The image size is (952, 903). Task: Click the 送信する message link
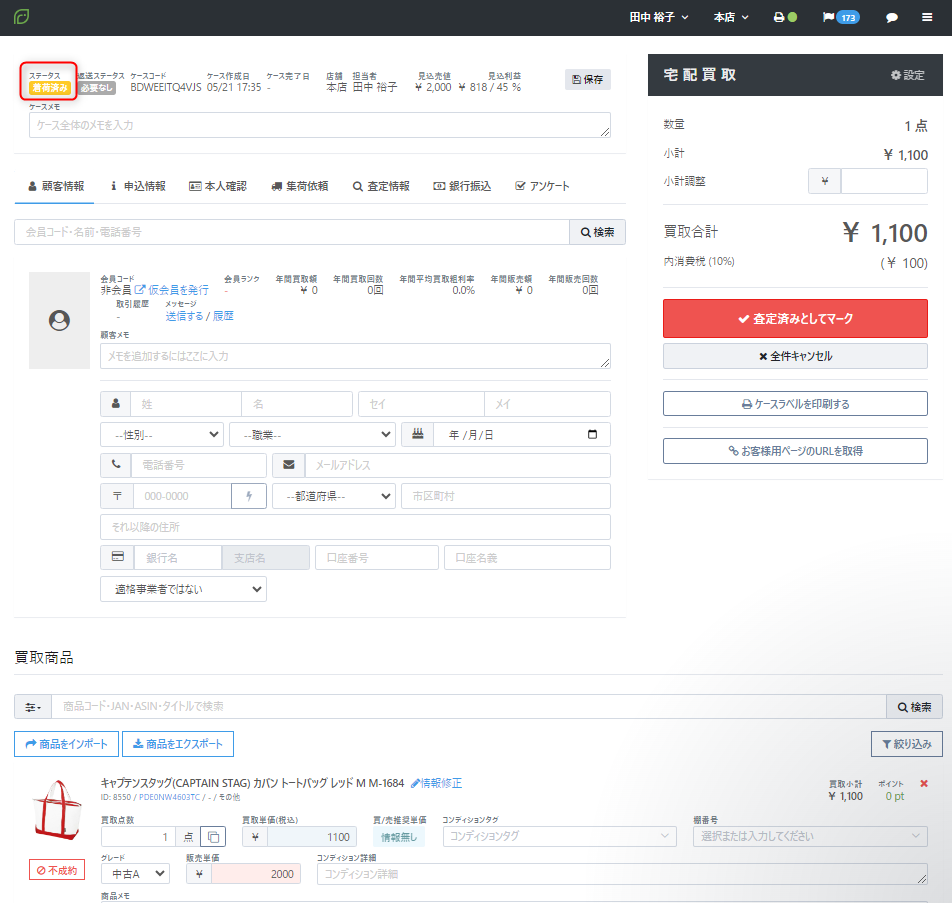click(185, 316)
